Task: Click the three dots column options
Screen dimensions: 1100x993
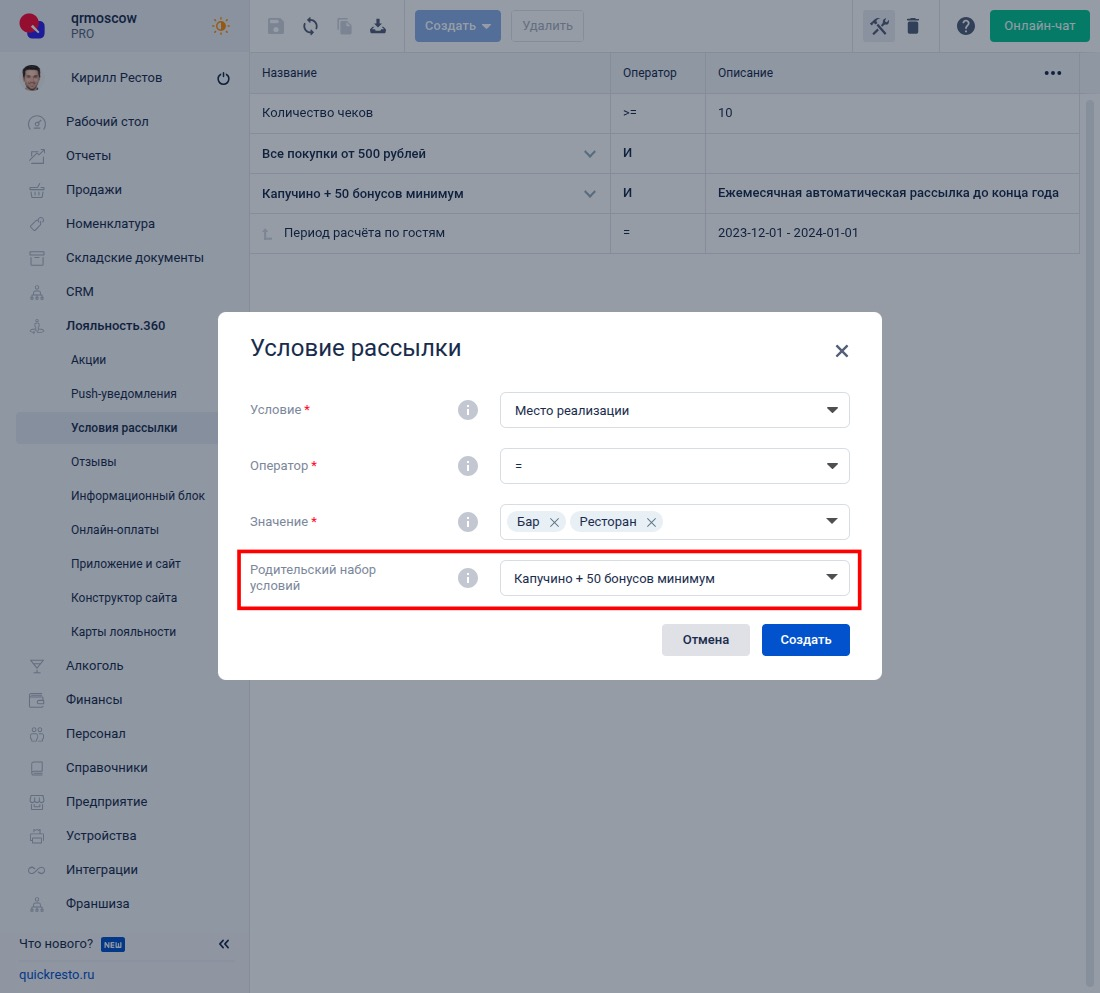Action: [1052, 73]
